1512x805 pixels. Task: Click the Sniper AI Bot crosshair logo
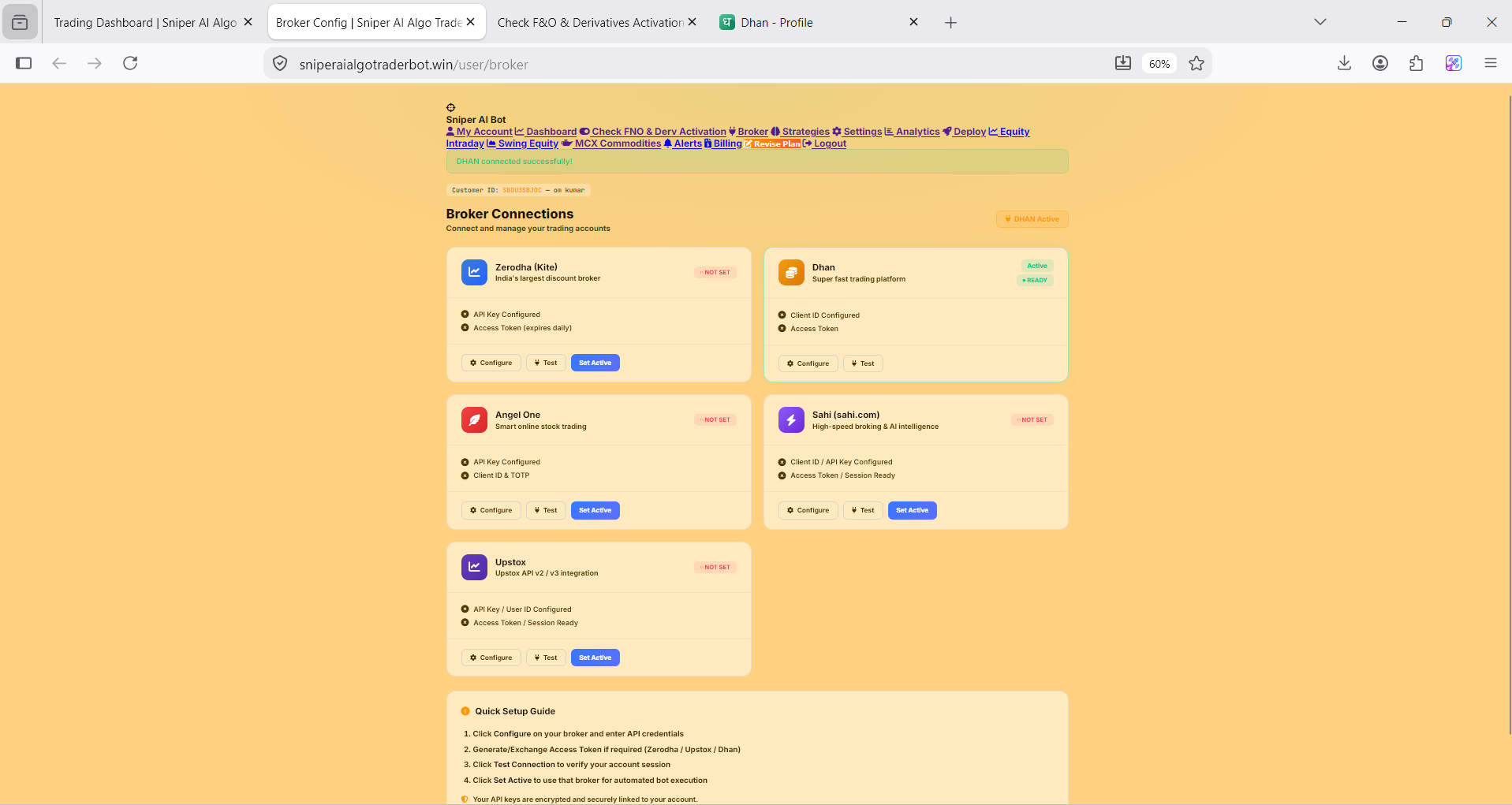(450, 108)
